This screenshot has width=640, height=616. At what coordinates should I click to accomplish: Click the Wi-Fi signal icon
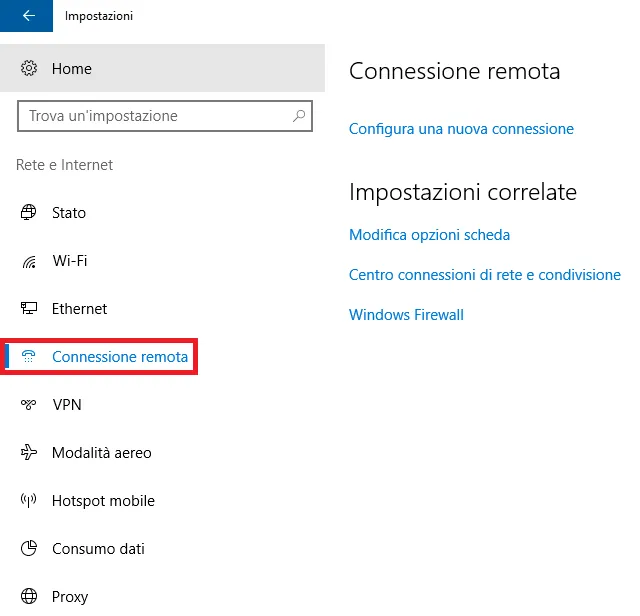29,261
